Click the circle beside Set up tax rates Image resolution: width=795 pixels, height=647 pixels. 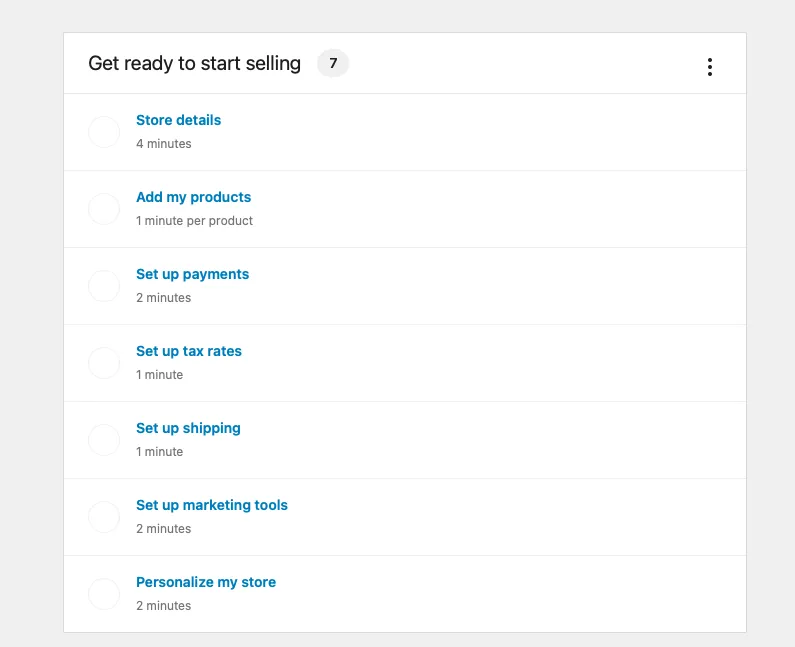[x=104, y=363]
